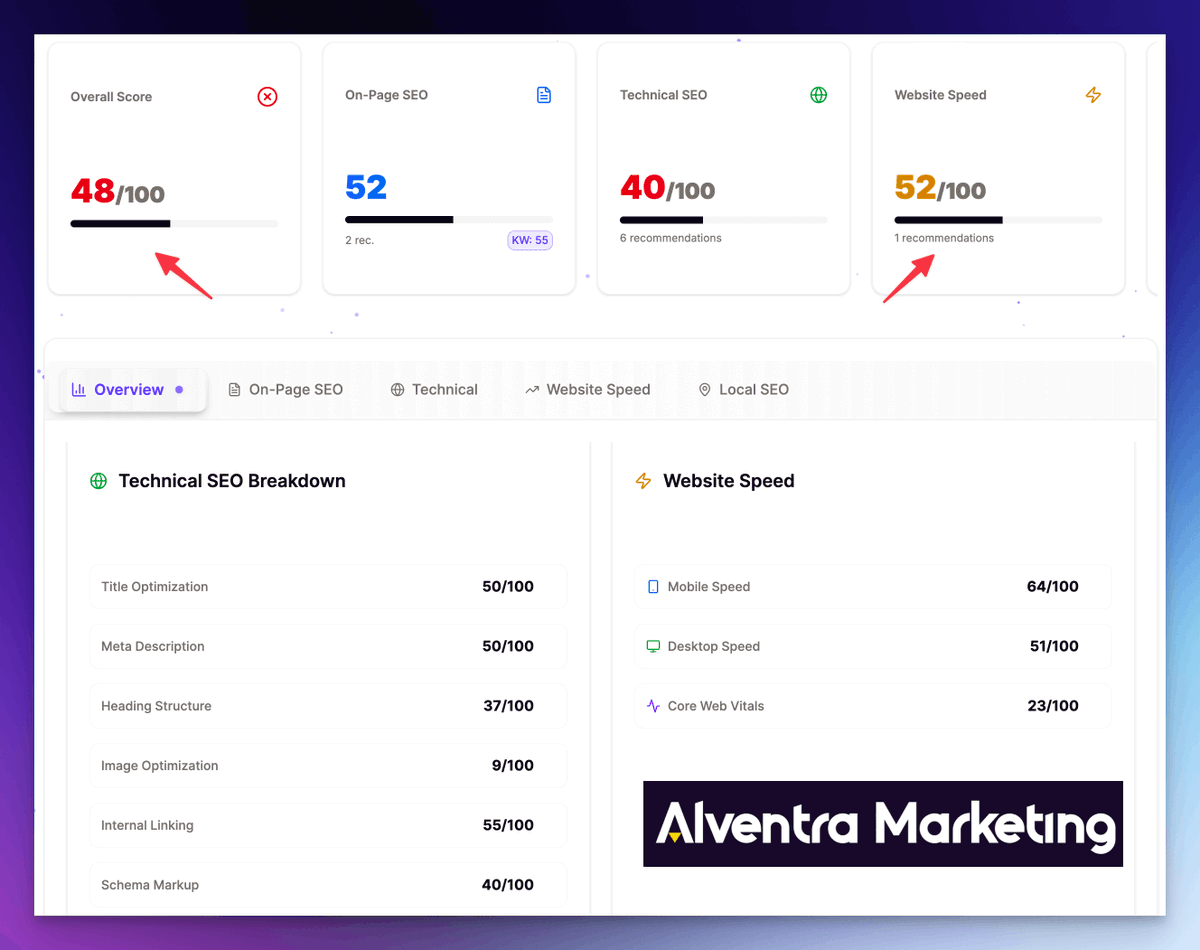Click the KW: 55 badge
Viewport: 1200px width, 950px height.
pos(529,240)
